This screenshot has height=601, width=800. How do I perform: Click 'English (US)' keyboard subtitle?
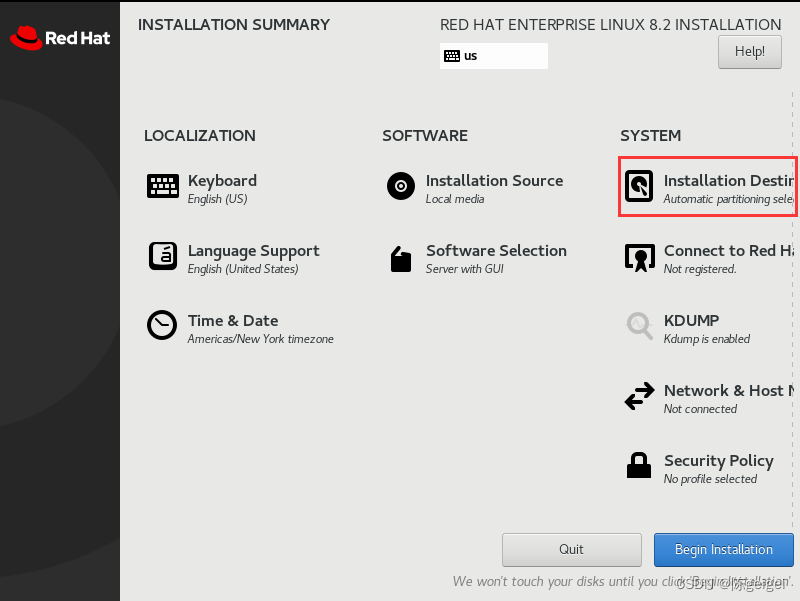pos(217,199)
